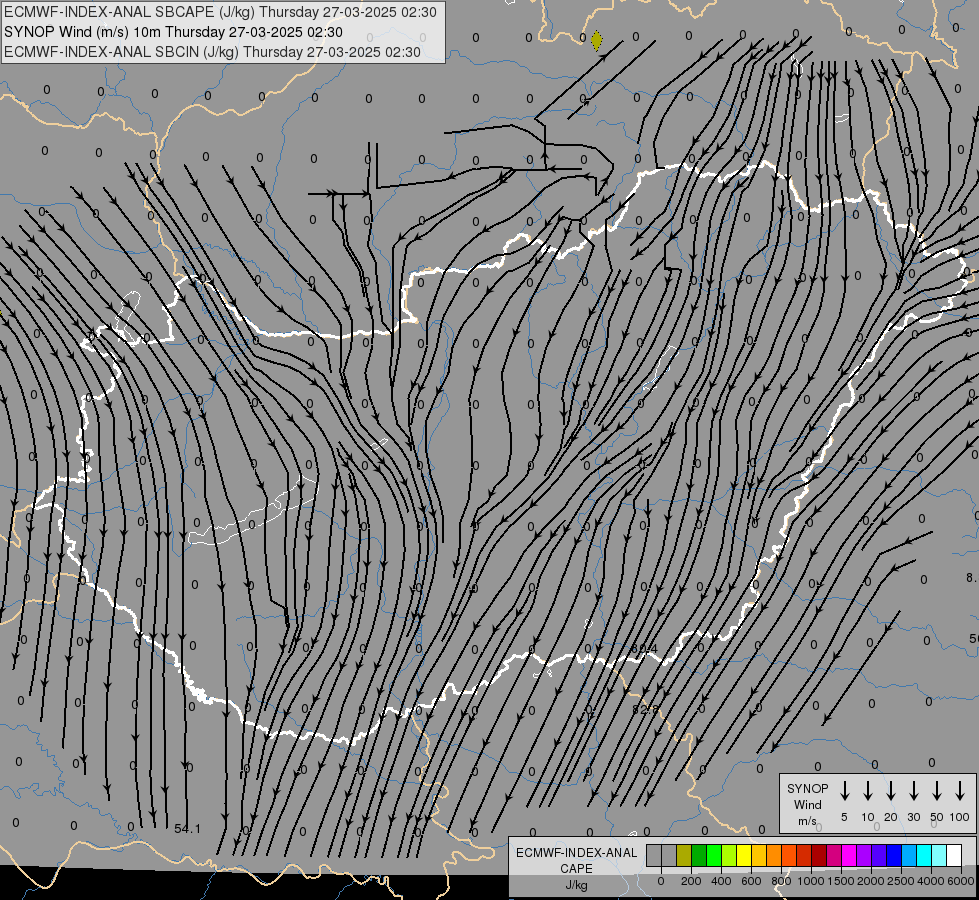
Task: Select the orange-red CAPE swatch after 800
Action: point(789,856)
